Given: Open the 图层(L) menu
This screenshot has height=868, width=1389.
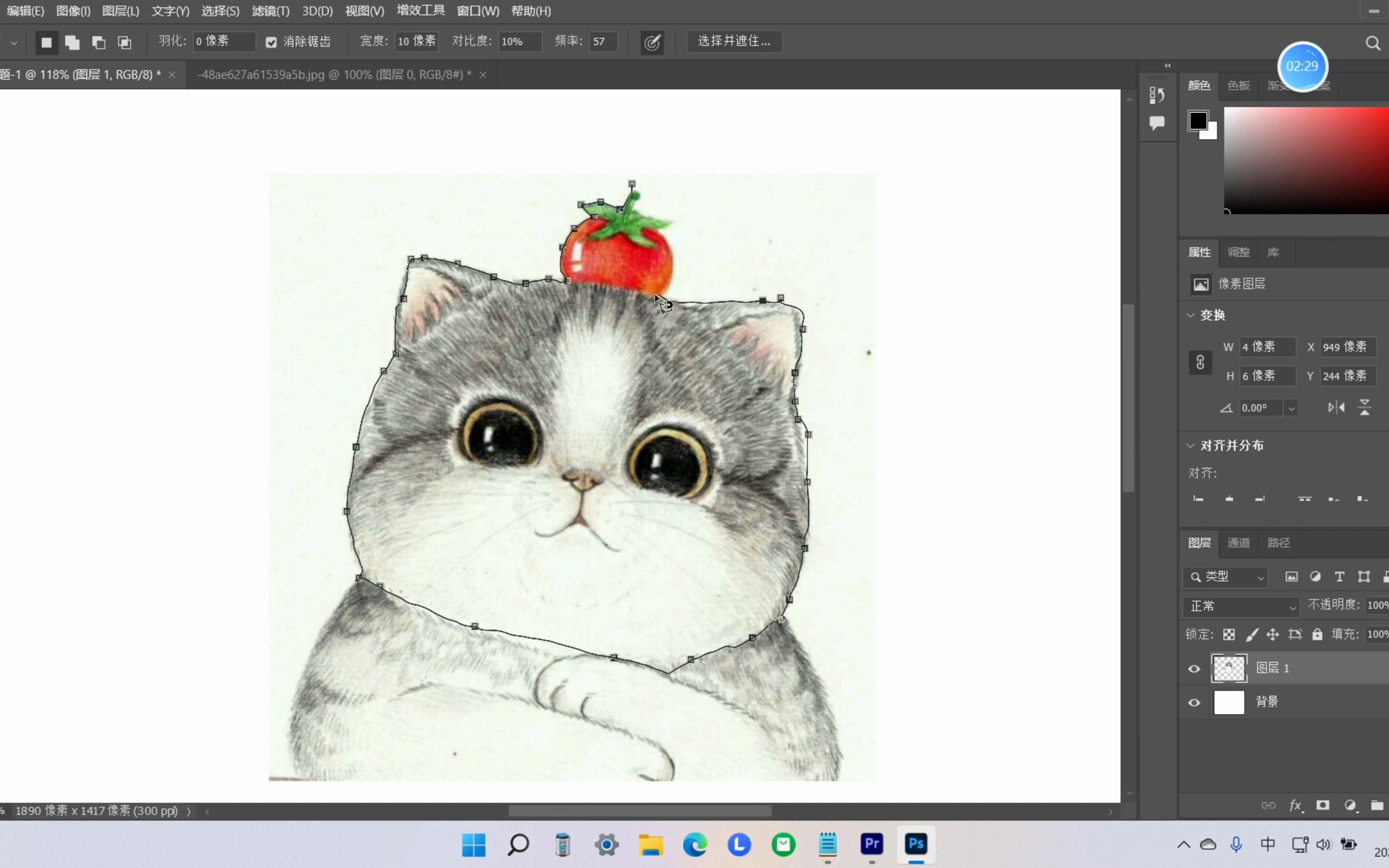Looking at the screenshot, I should pos(121,11).
